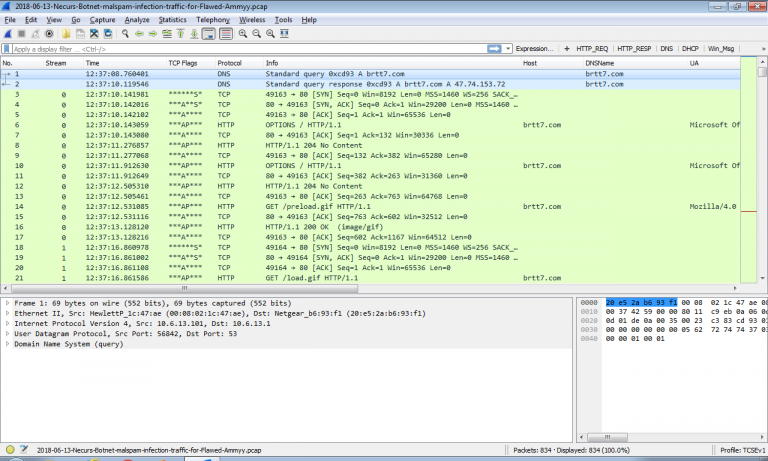Expand the Frame 1 details row
768x461 pixels.
click(x=7, y=303)
